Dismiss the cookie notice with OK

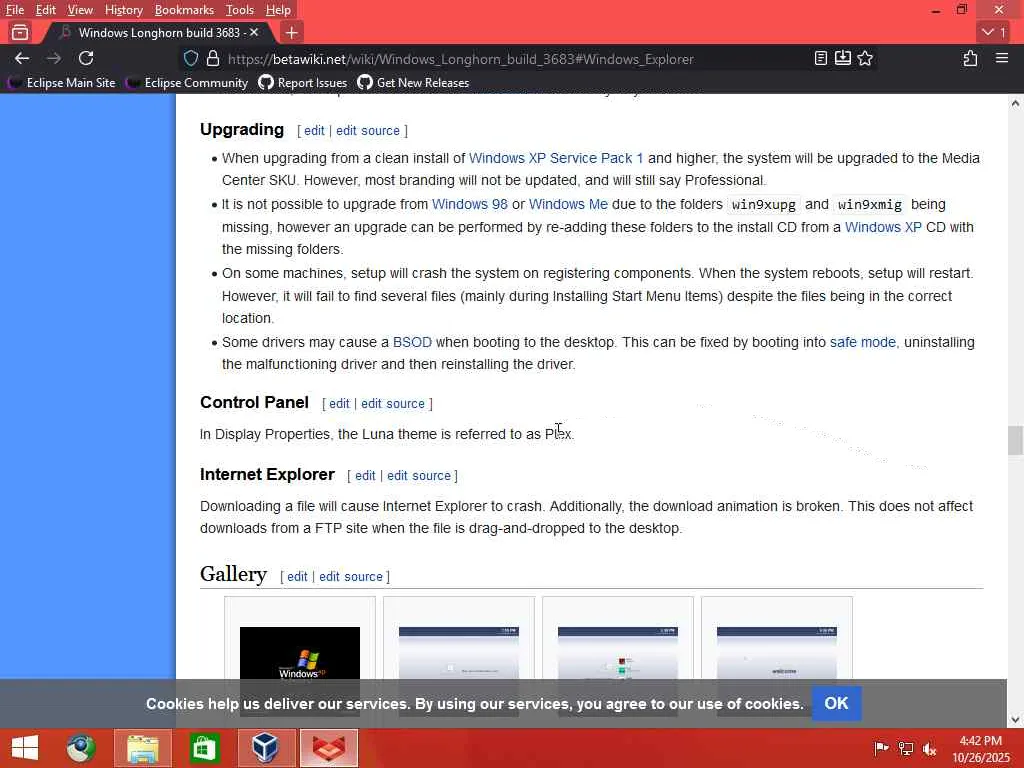tap(836, 703)
